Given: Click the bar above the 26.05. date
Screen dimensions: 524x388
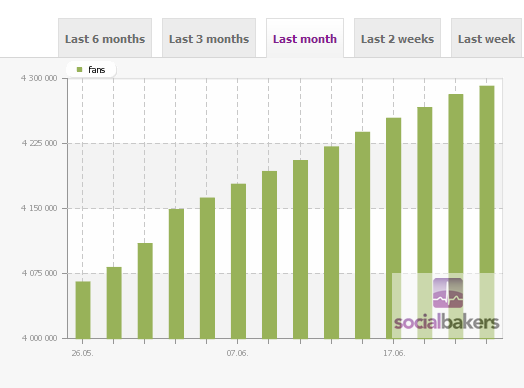Looking at the screenshot, I should (83, 310).
